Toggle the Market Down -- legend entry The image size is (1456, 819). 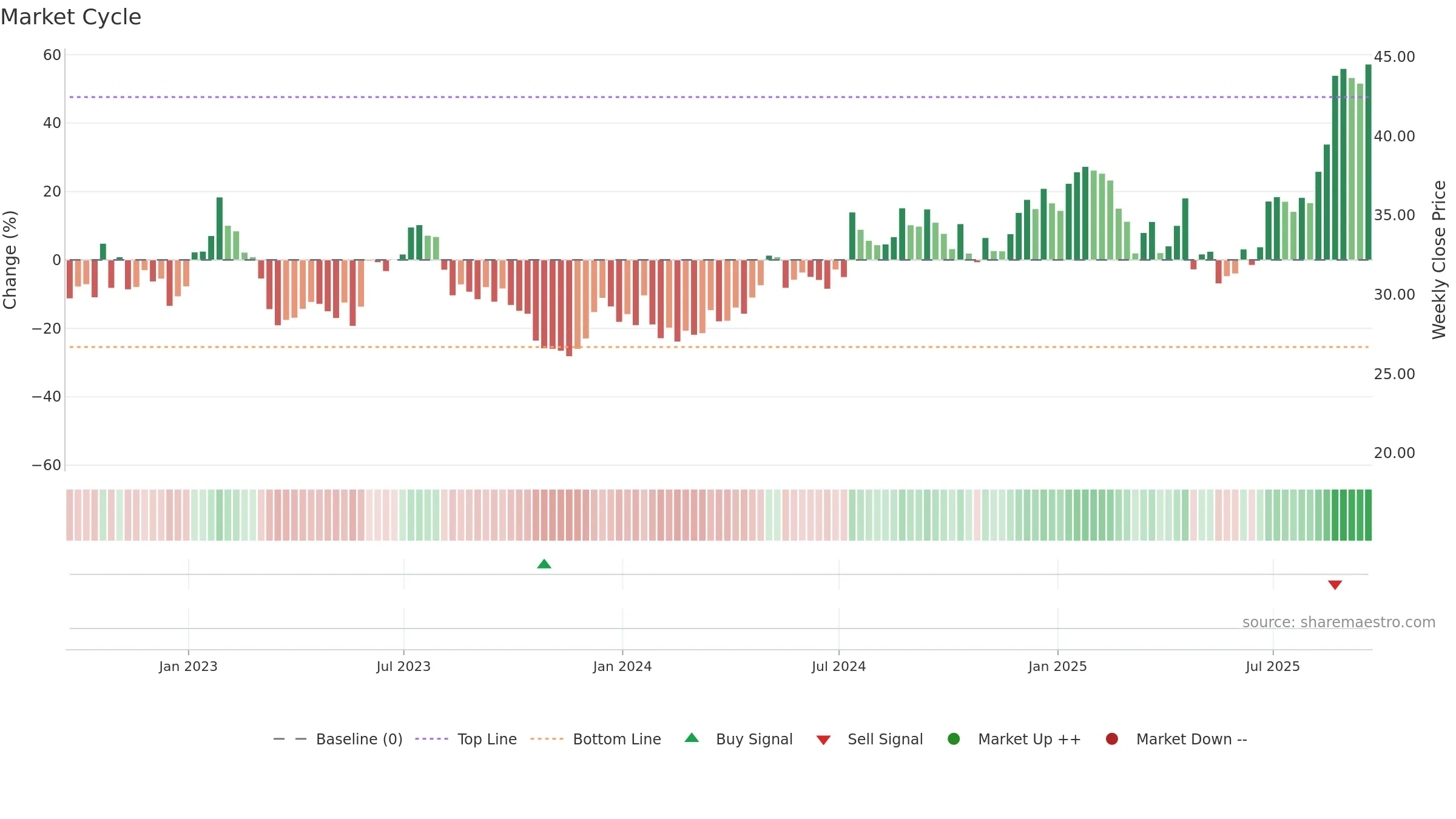[1176, 739]
